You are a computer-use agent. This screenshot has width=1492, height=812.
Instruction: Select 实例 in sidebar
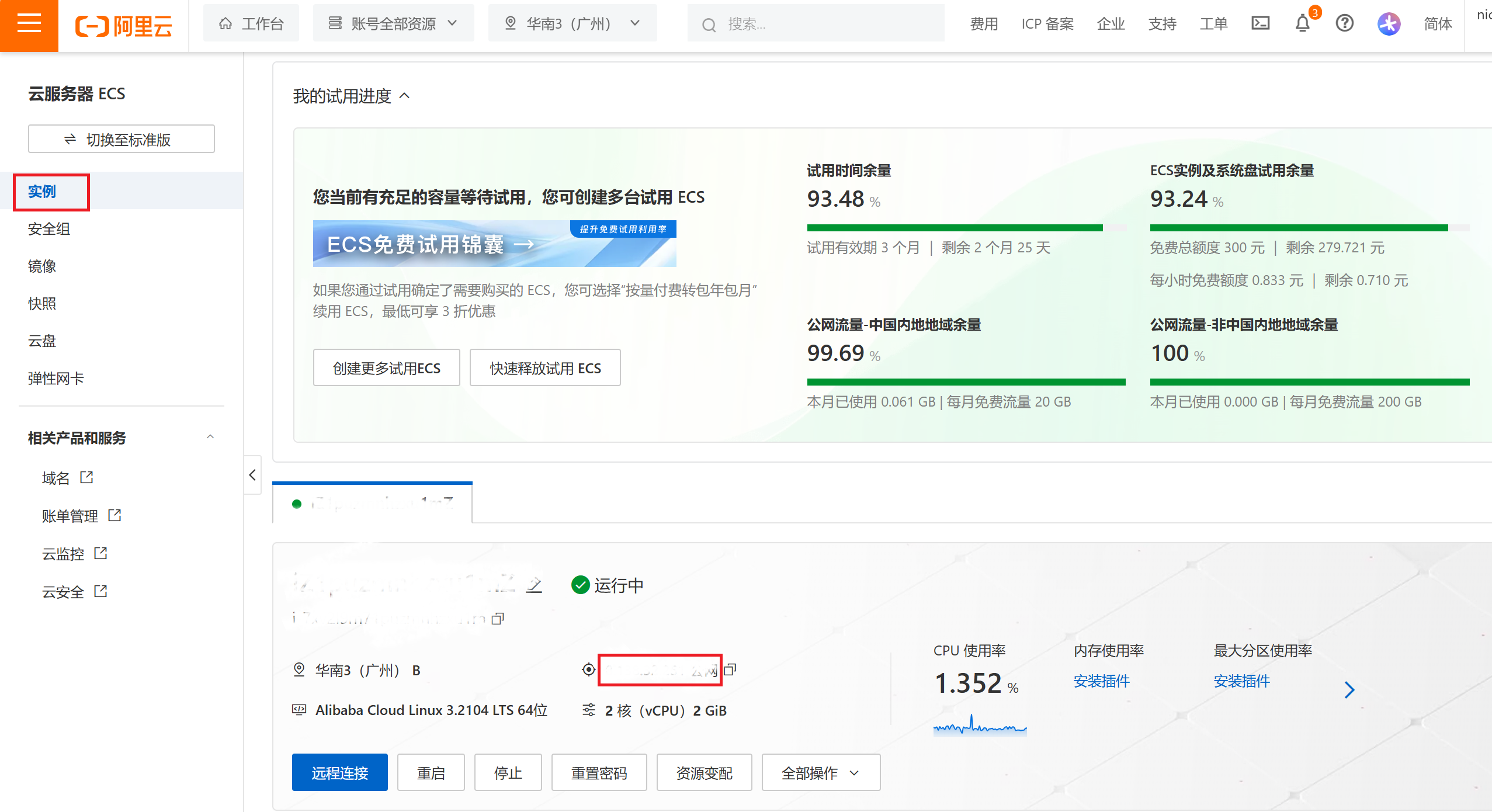[x=122, y=191]
